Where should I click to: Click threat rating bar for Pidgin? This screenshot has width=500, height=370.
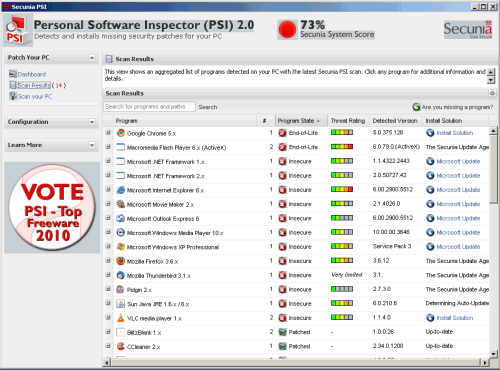pos(342,289)
